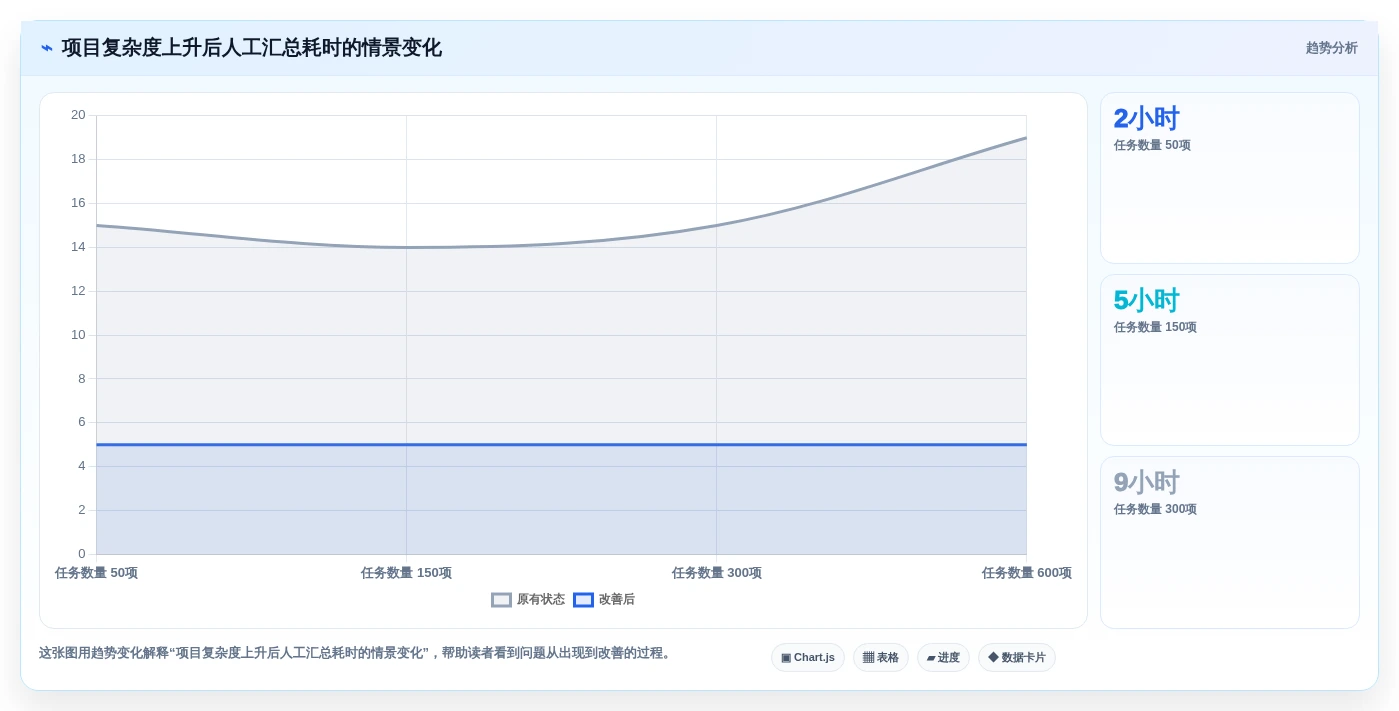Click x-axis label 任务数量 150项

406,573
